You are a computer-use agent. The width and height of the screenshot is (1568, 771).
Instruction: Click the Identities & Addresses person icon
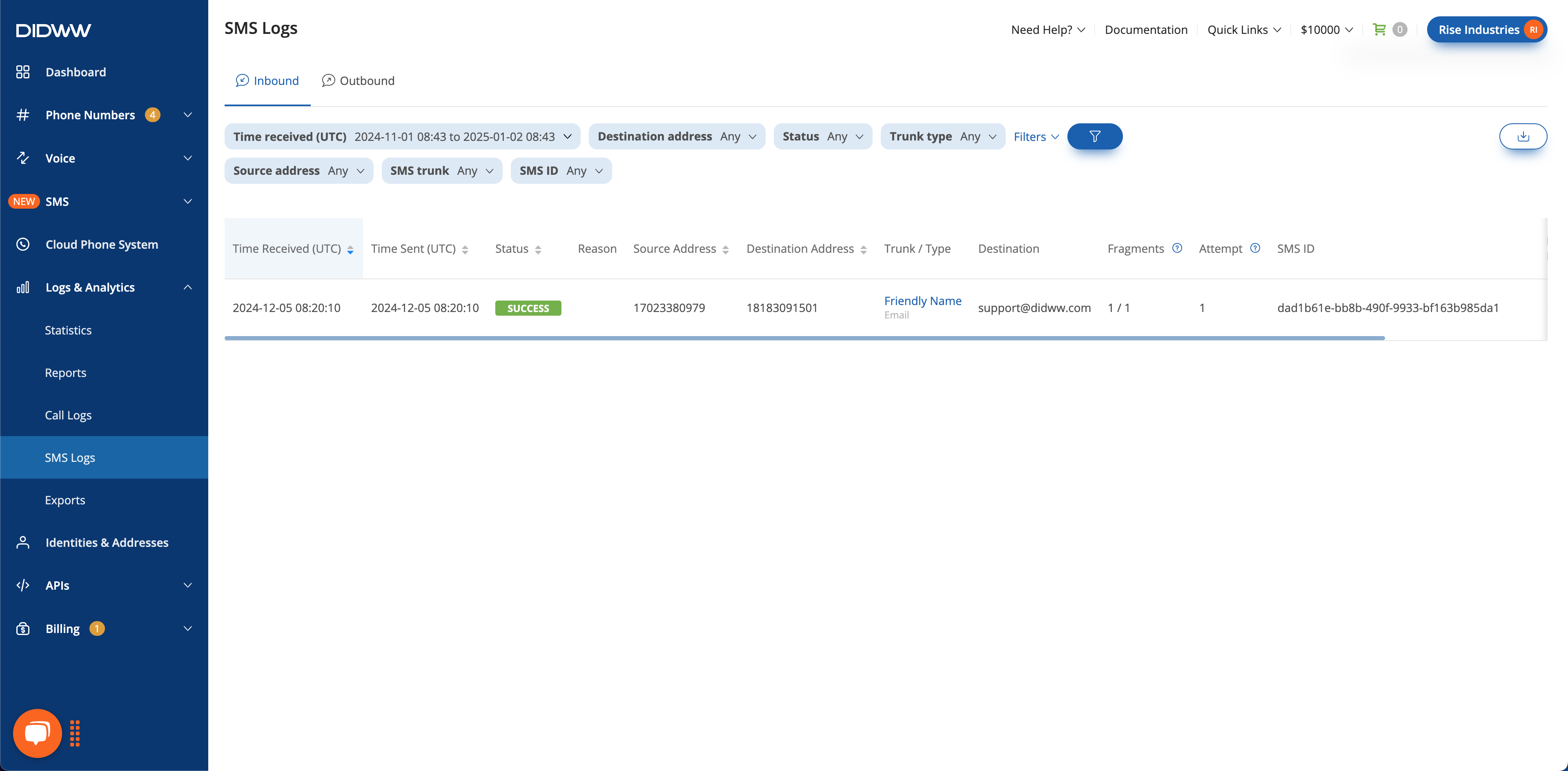(23, 542)
